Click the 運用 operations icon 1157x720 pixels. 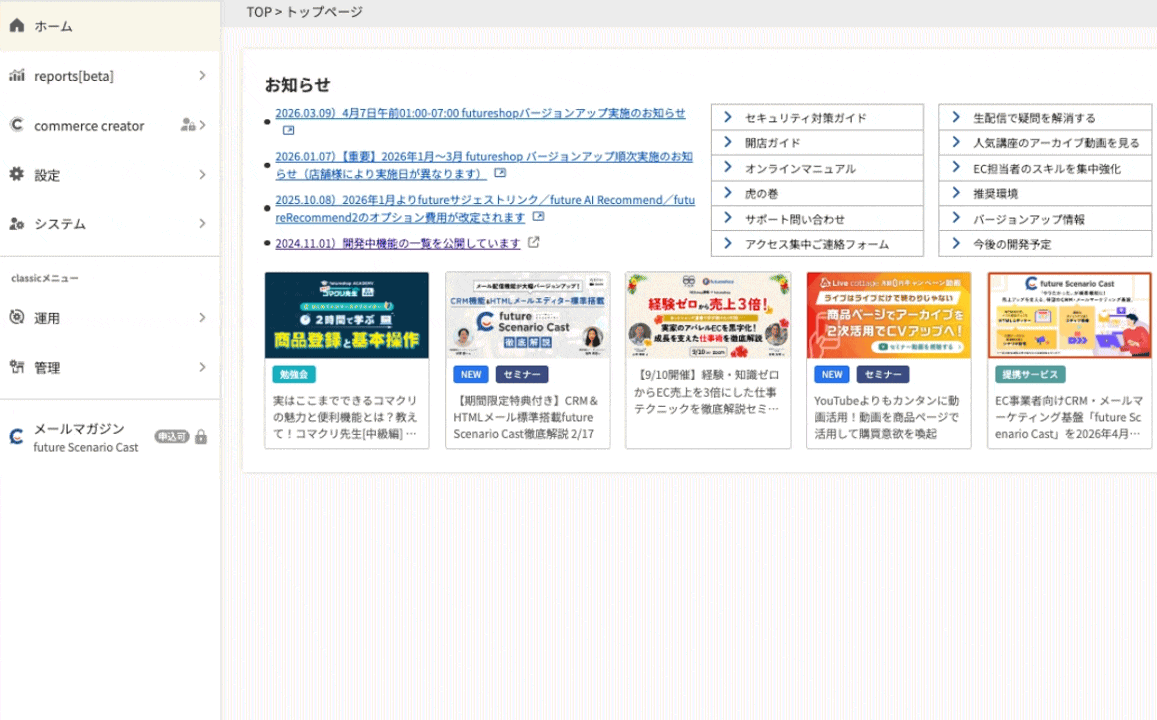[x=16, y=318]
